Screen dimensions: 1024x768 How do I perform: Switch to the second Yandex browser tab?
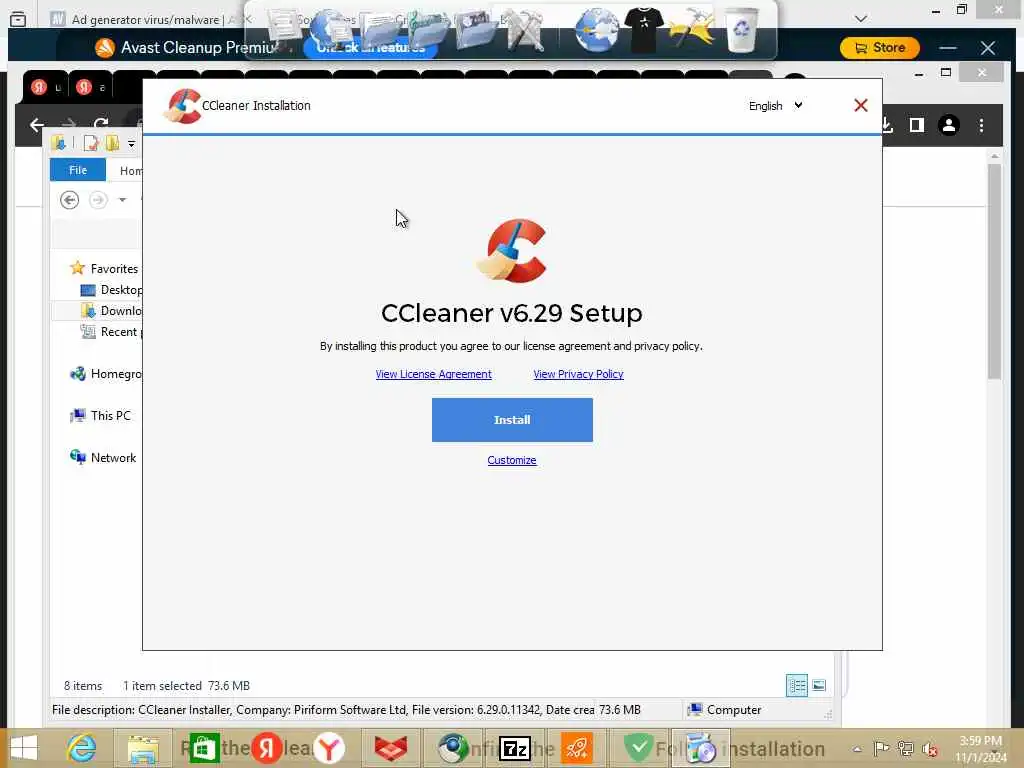(x=90, y=88)
